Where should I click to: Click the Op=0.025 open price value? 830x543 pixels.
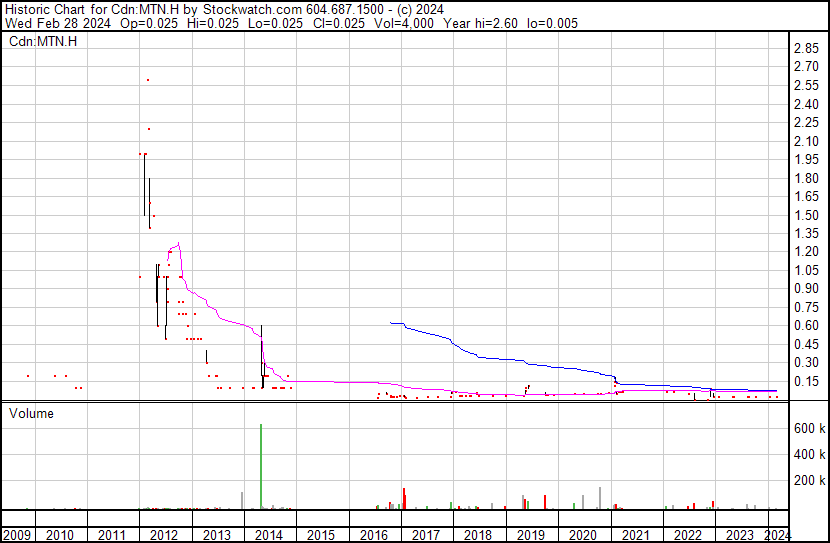click(x=149, y=23)
